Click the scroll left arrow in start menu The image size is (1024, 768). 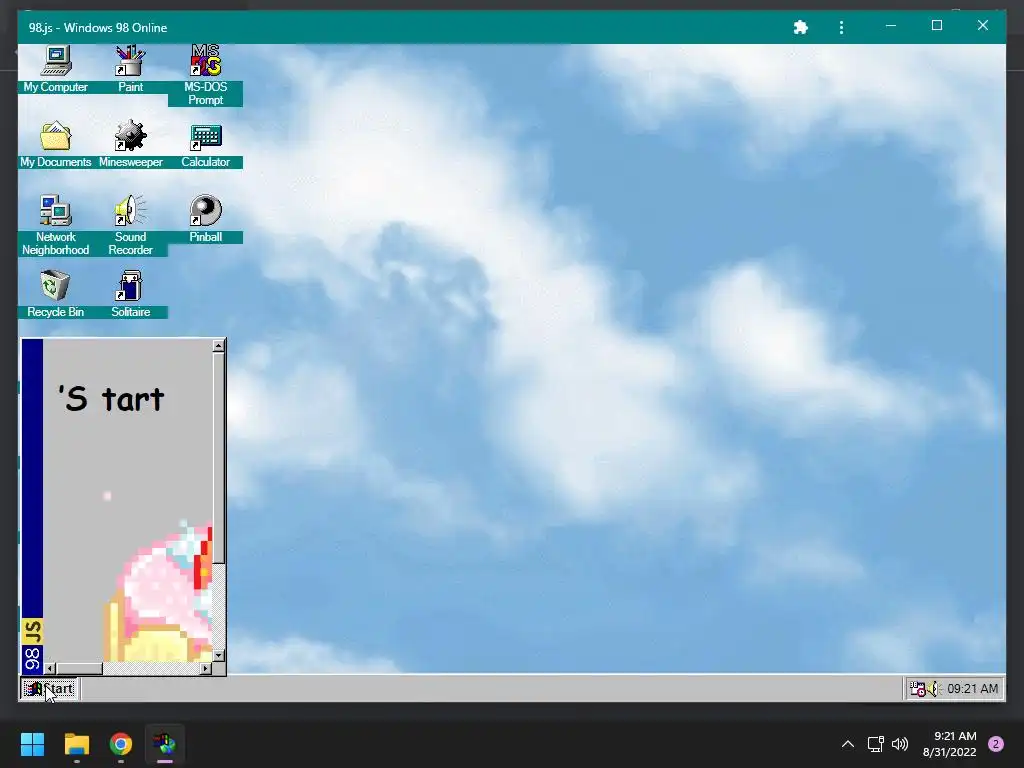click(50, 668)
